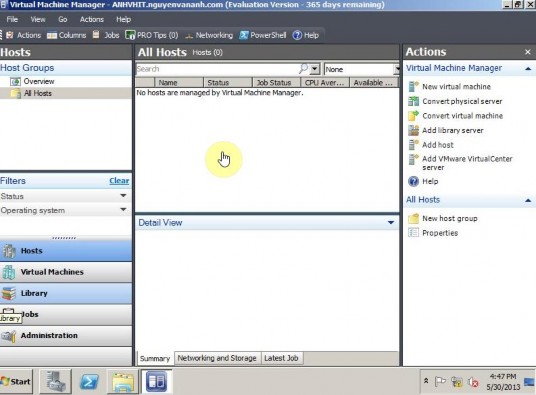Switch to the Summary tab
Viewport: 536px width, 395px height.
coord(155,358)
